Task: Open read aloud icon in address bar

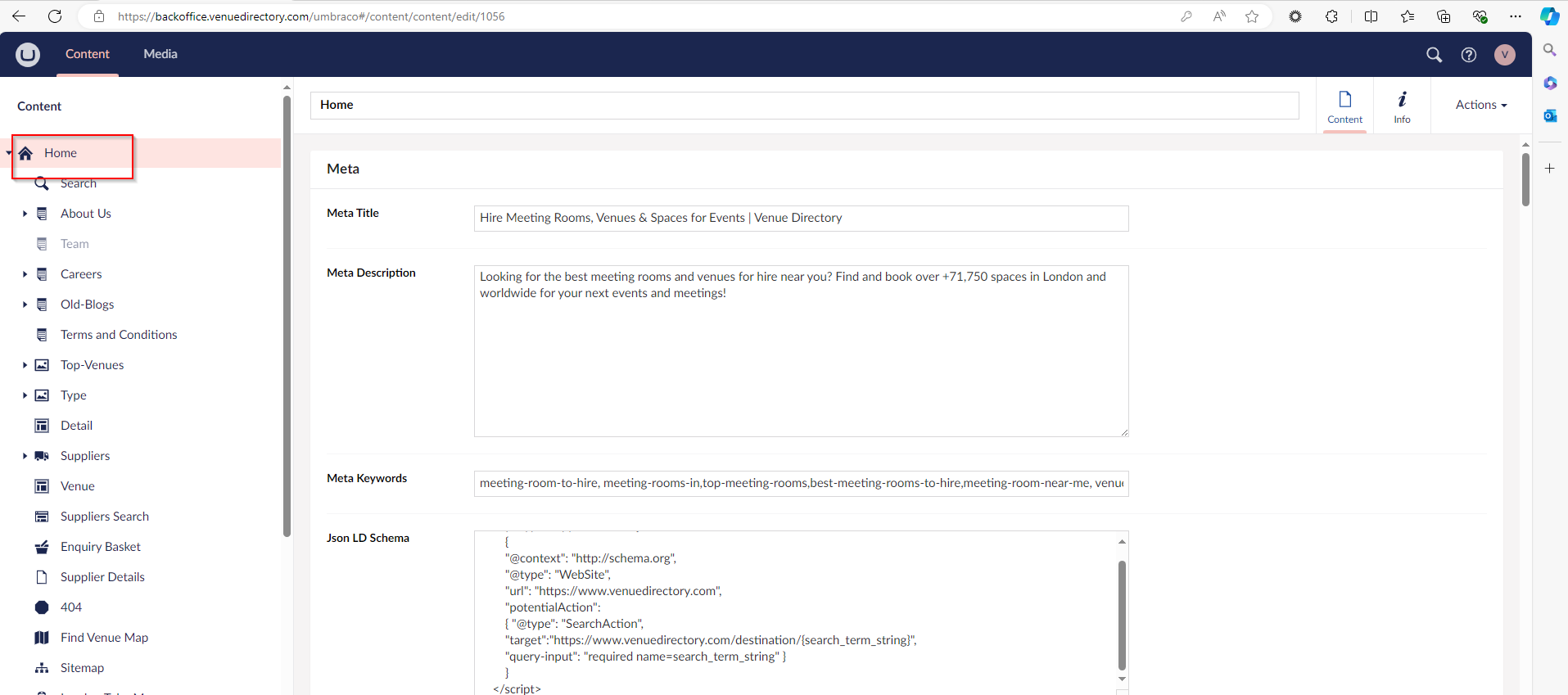Action: [x=1219, y=16]
